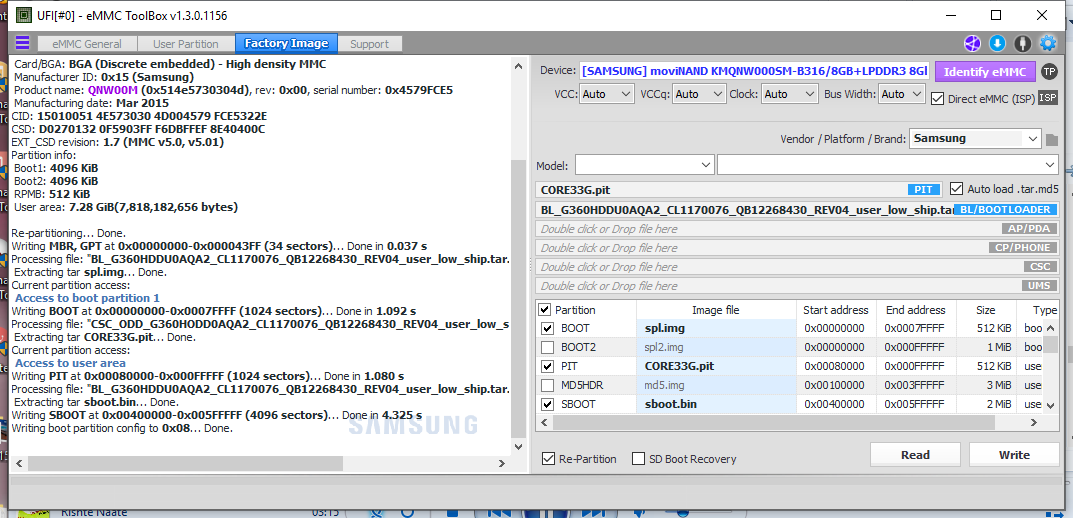Click the Read button
The image size is (1073, 518).
click(x=915, y=455)
